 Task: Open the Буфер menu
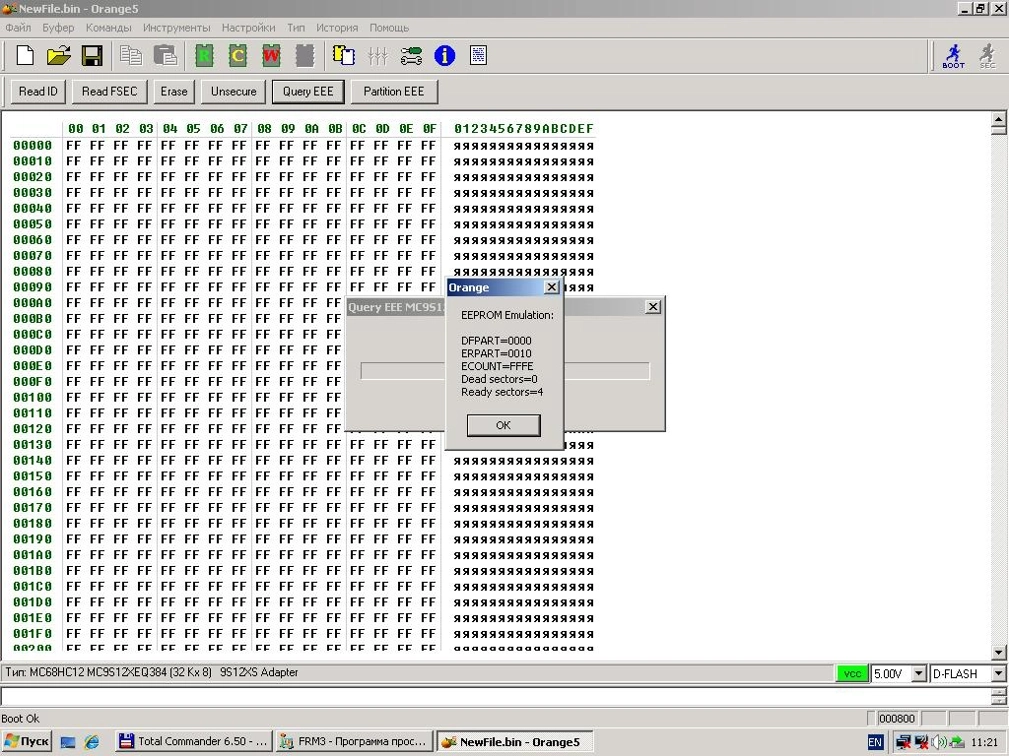pos(59,28)
